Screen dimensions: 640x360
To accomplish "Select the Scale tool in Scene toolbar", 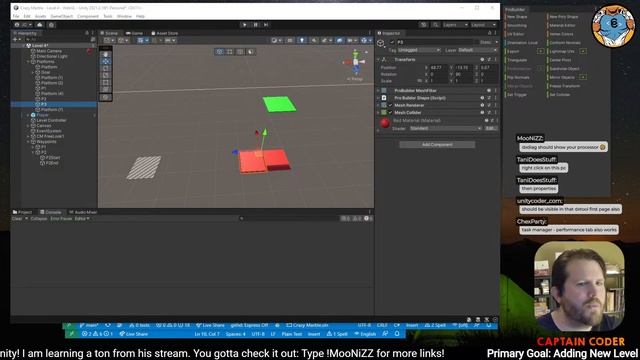I will tap(106, 75).
